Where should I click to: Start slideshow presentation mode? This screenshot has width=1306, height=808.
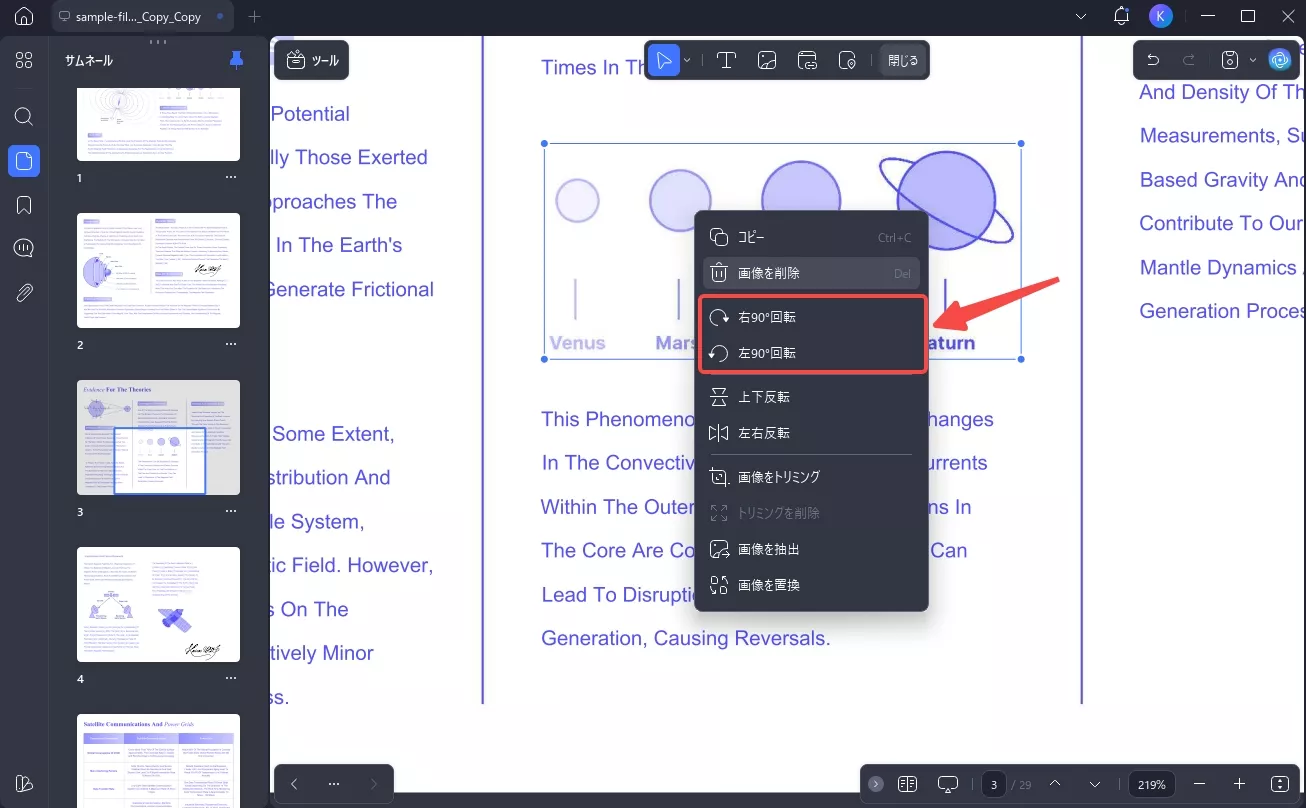[x=949, y=784]
